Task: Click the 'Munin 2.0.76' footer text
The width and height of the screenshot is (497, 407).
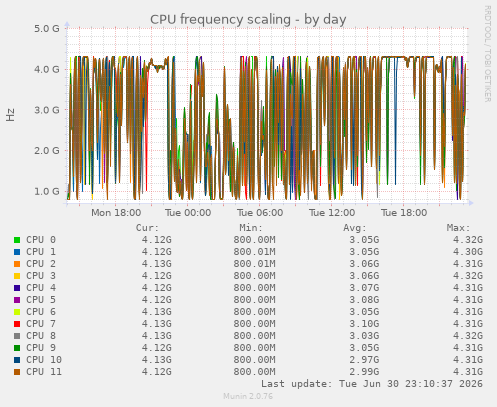Action: (x=248, y=396)
